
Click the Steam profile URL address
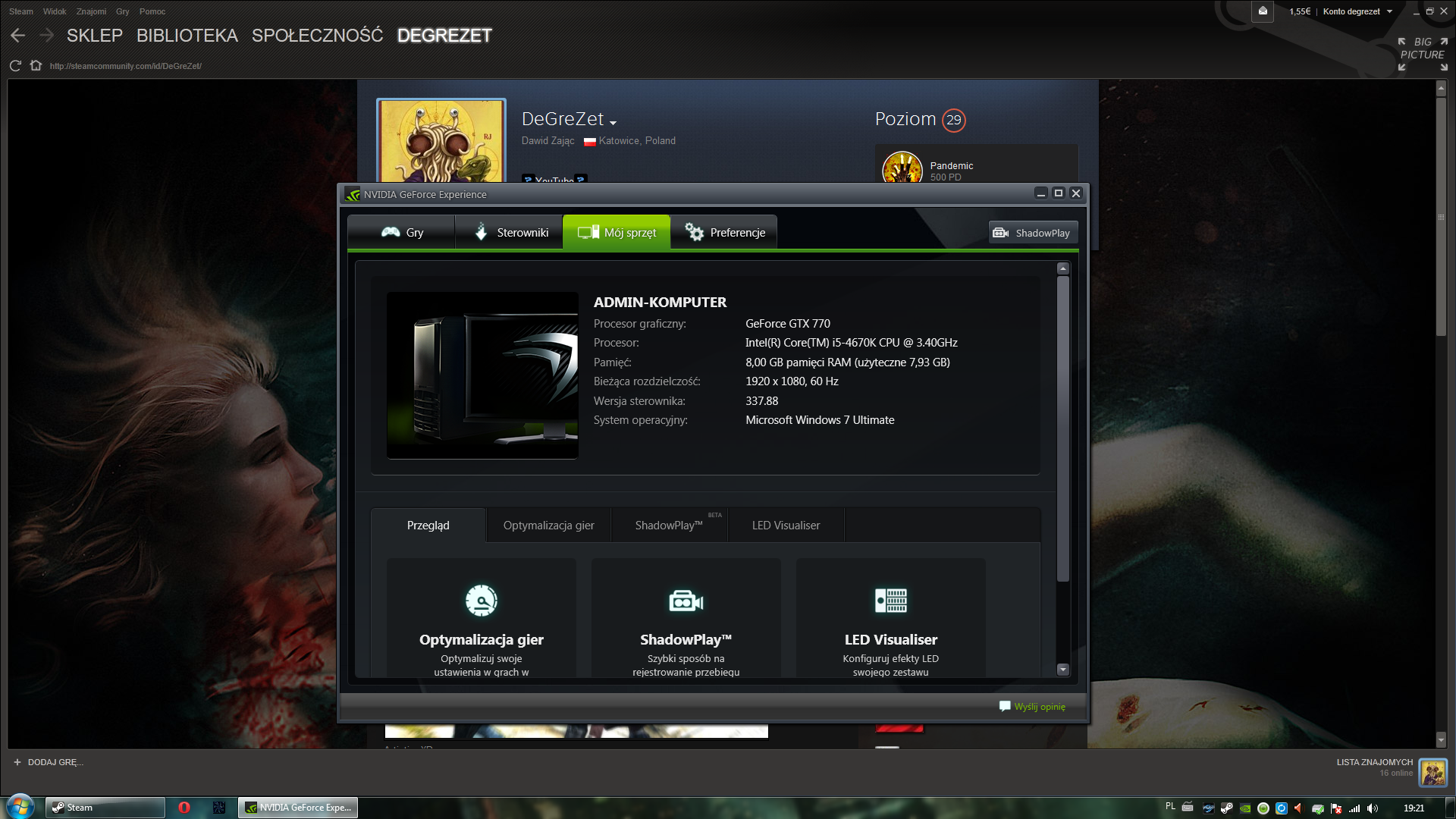[x=126, y=66]
